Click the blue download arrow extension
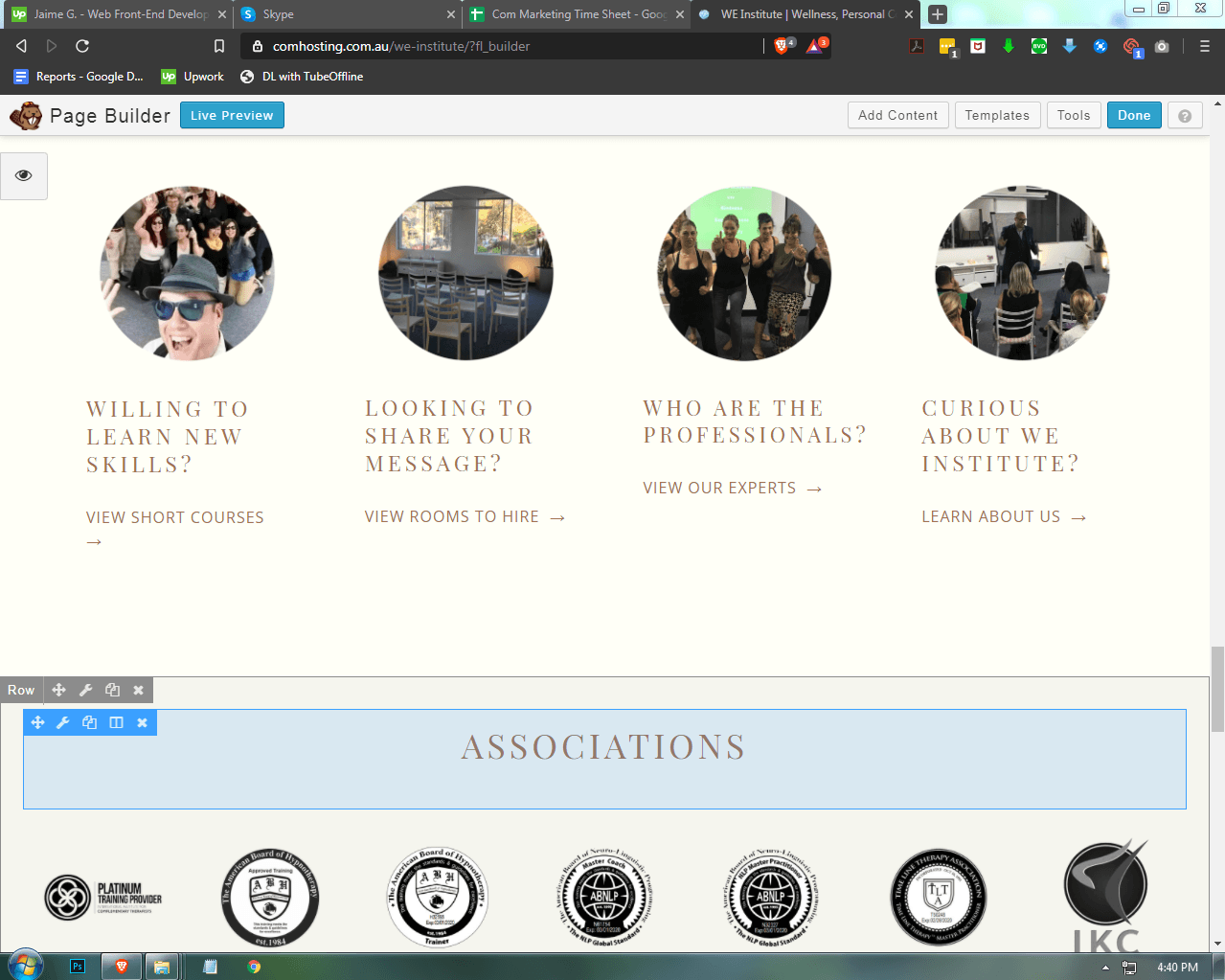 pos(1070,46)
